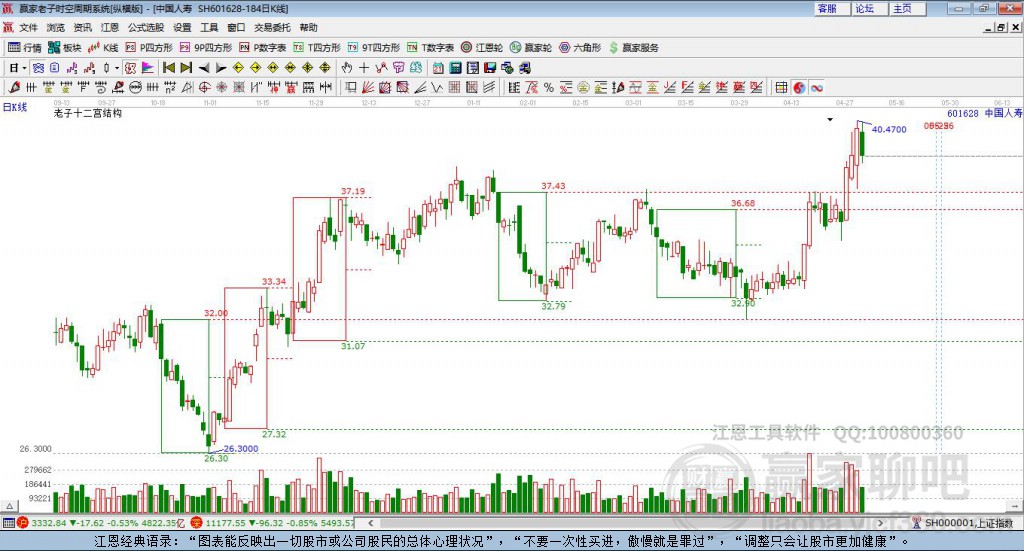The image size is (1024, 551).
Task: Select the hand pan tool
Action: click(347, 68)
